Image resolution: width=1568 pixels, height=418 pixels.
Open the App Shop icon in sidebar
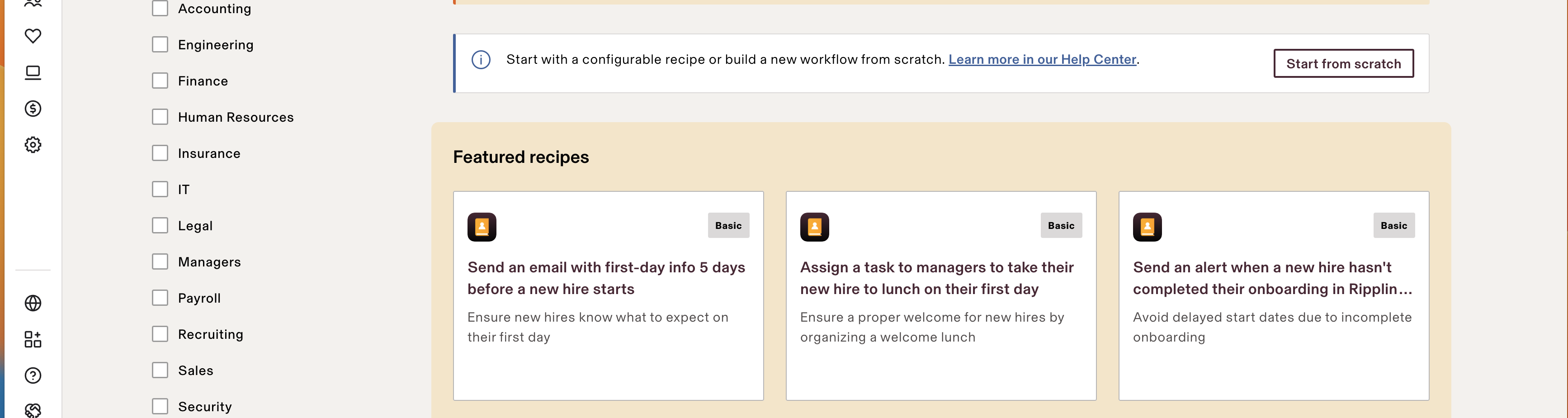[33, 339]
